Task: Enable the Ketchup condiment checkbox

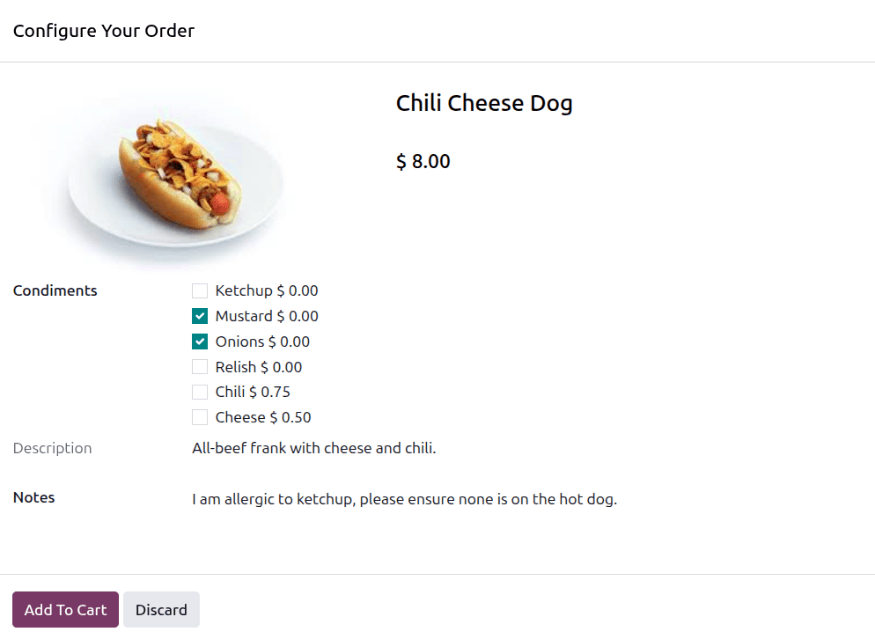Action: point(200,290)
